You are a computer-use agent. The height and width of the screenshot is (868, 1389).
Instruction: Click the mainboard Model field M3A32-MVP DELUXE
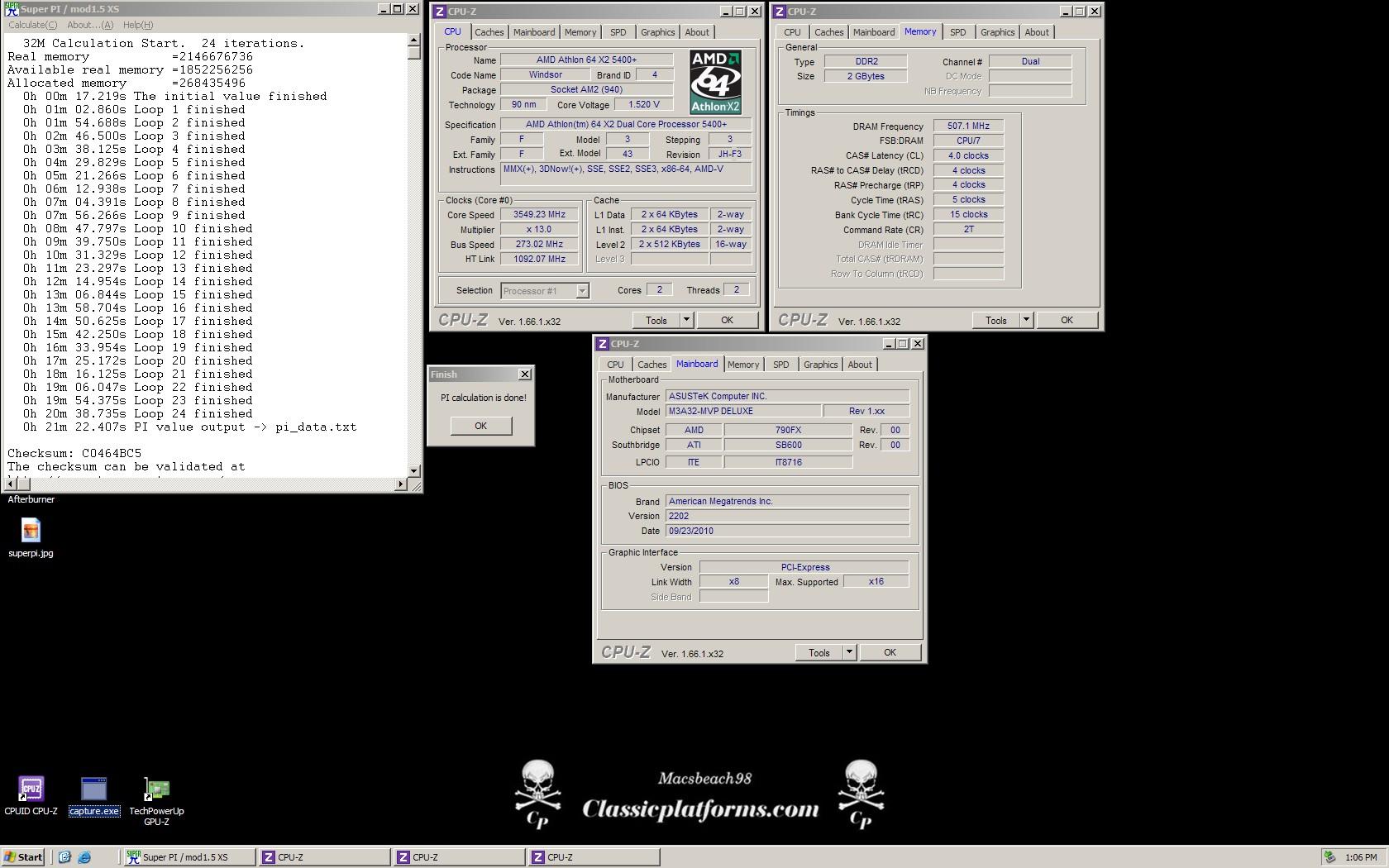(x=743, y=411)
